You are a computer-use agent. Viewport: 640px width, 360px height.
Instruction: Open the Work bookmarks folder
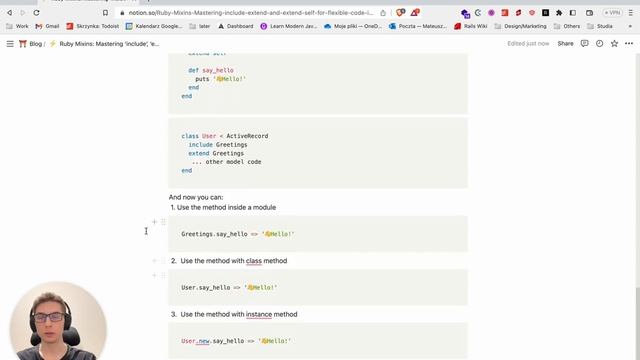pos(17,26)
